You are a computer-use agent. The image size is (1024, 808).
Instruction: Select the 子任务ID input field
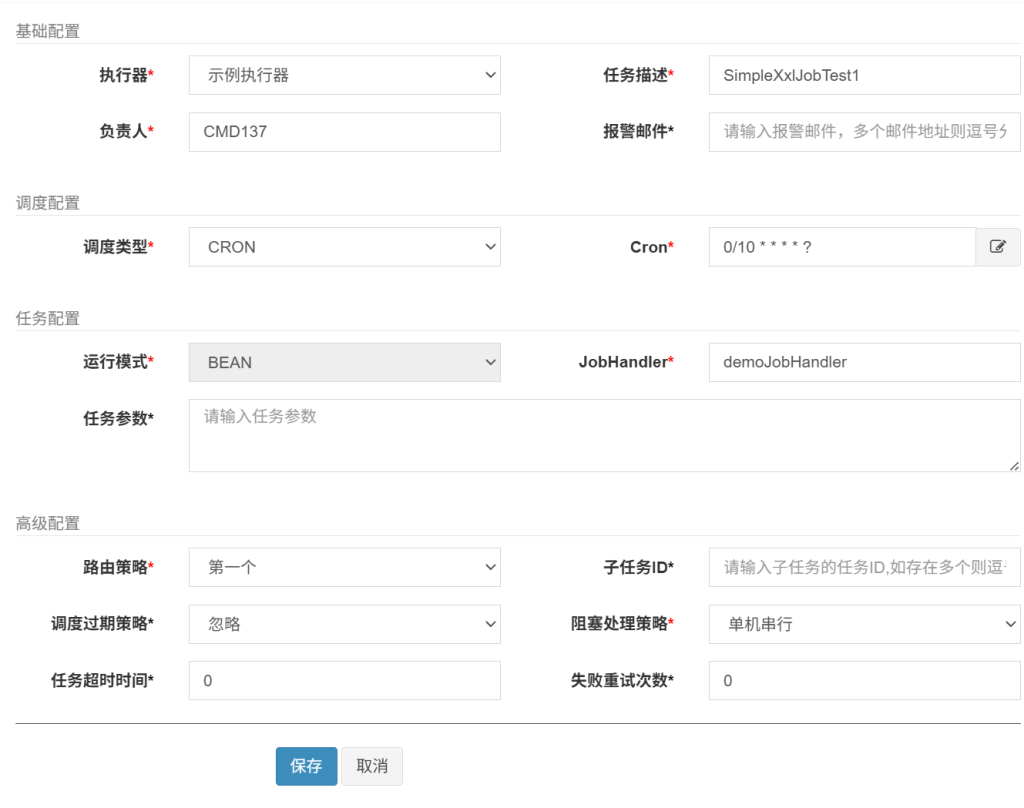pyautogui.click(x=864, y=567)
